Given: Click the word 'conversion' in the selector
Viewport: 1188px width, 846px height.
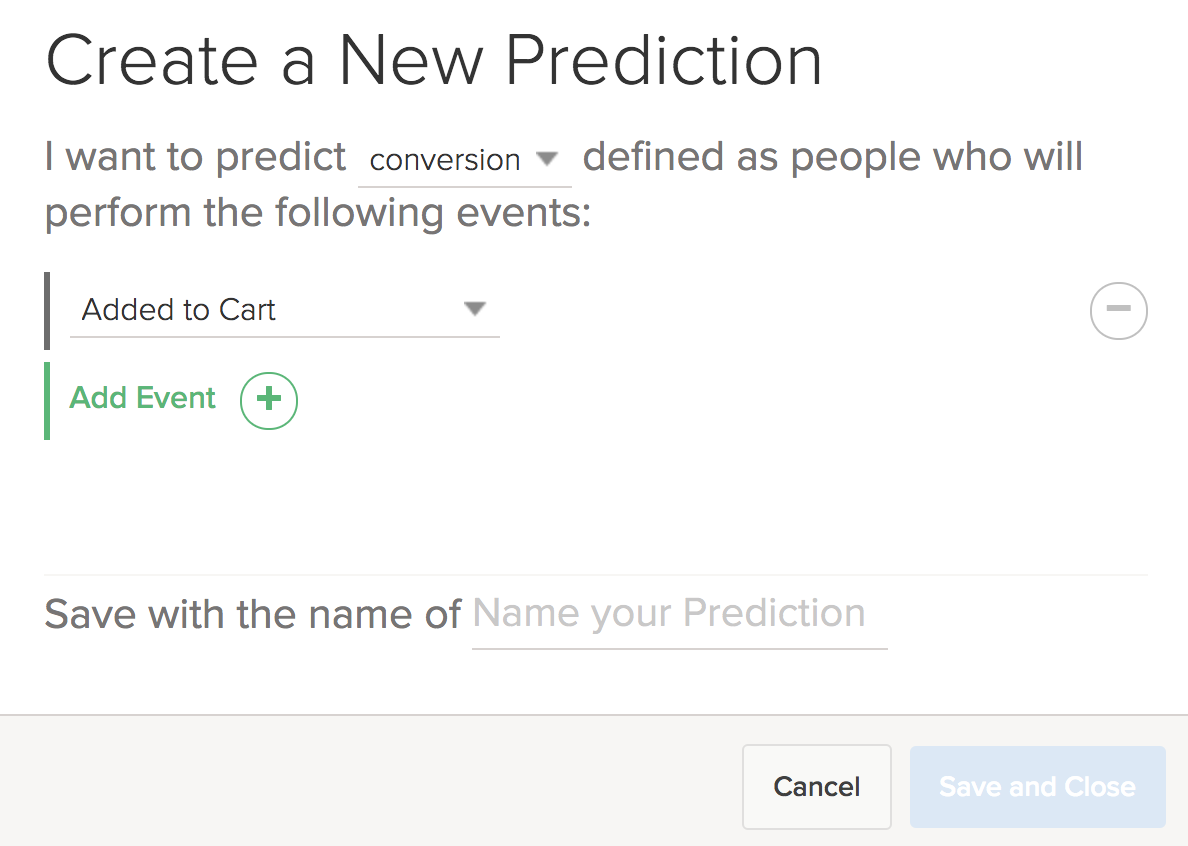Looking at the screenshot, I should (445, 160).
